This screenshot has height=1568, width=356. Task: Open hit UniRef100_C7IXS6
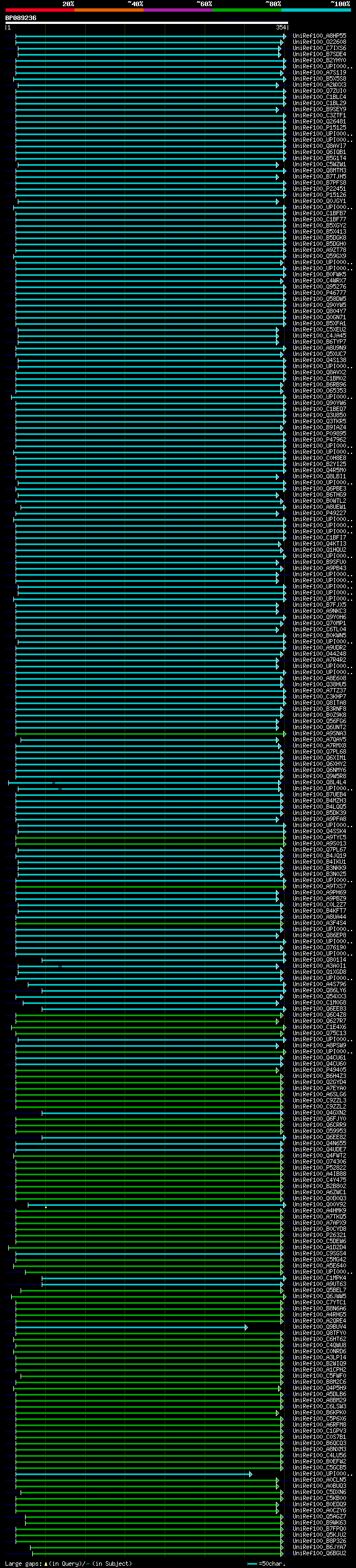pos(319,48)
